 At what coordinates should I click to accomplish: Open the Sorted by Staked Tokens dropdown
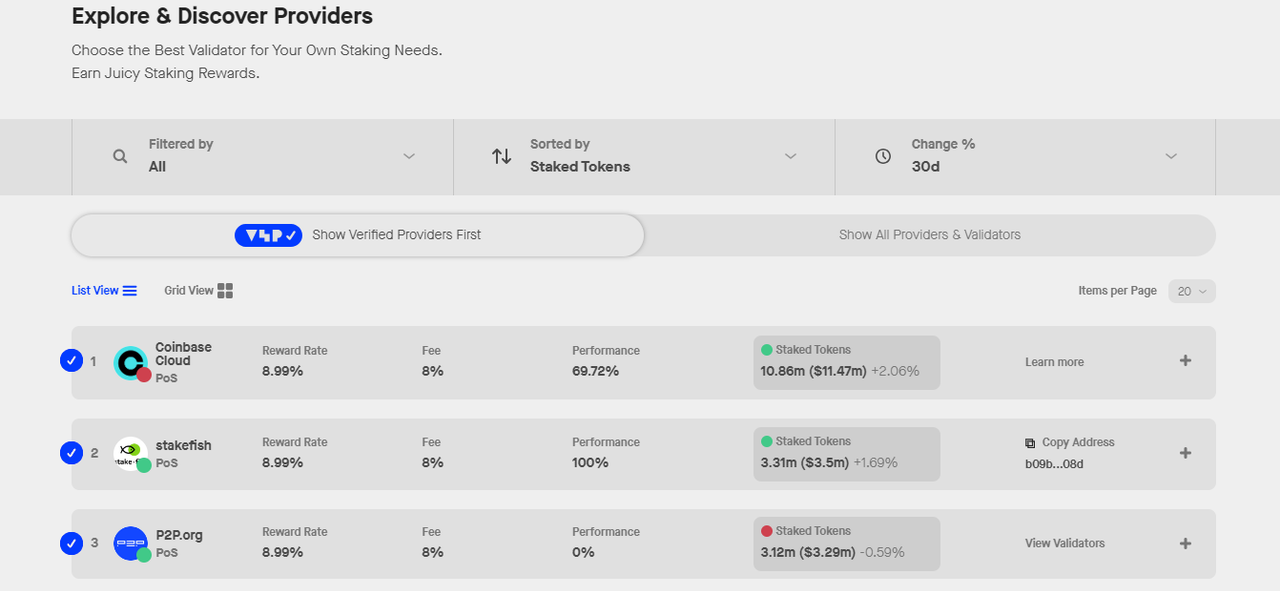(x=644, y=157)
